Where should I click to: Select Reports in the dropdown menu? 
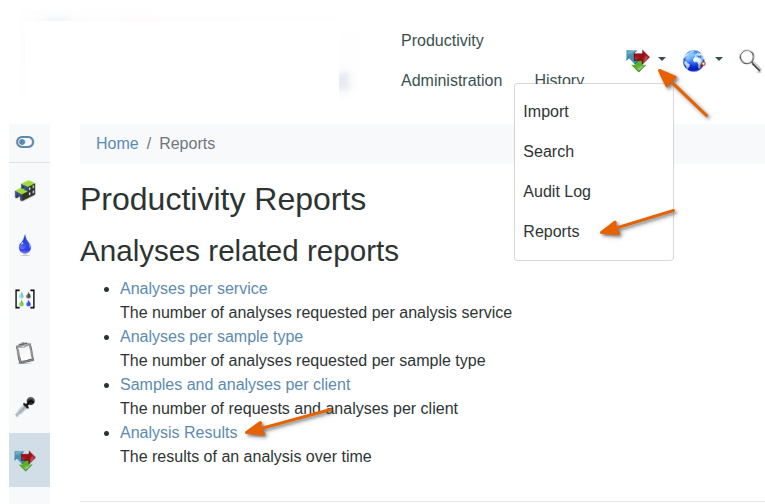(x=551, y=232)
